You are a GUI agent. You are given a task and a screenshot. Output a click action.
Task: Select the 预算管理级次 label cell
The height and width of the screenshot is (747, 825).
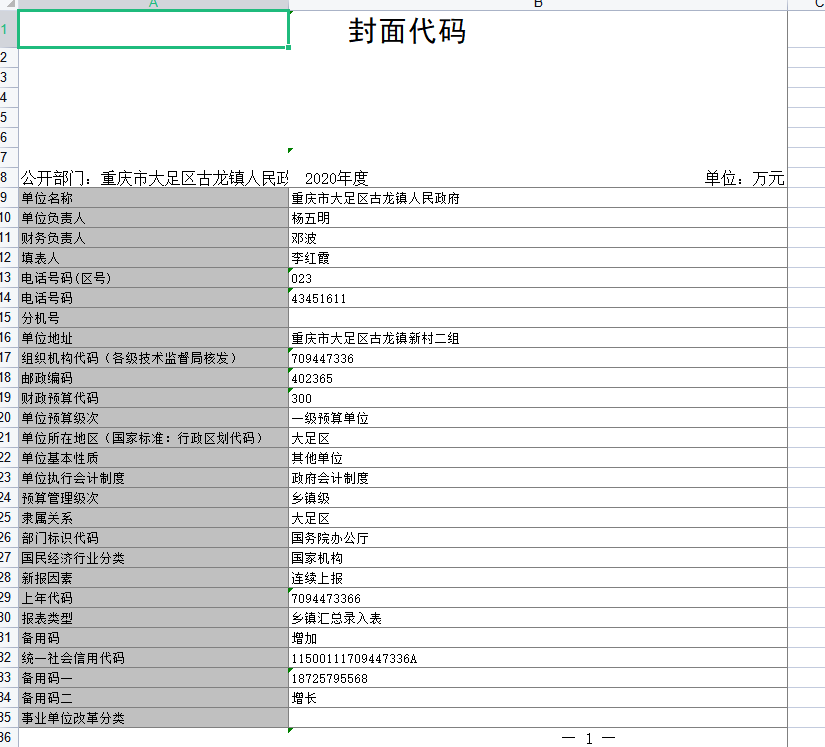pos(153,498)
